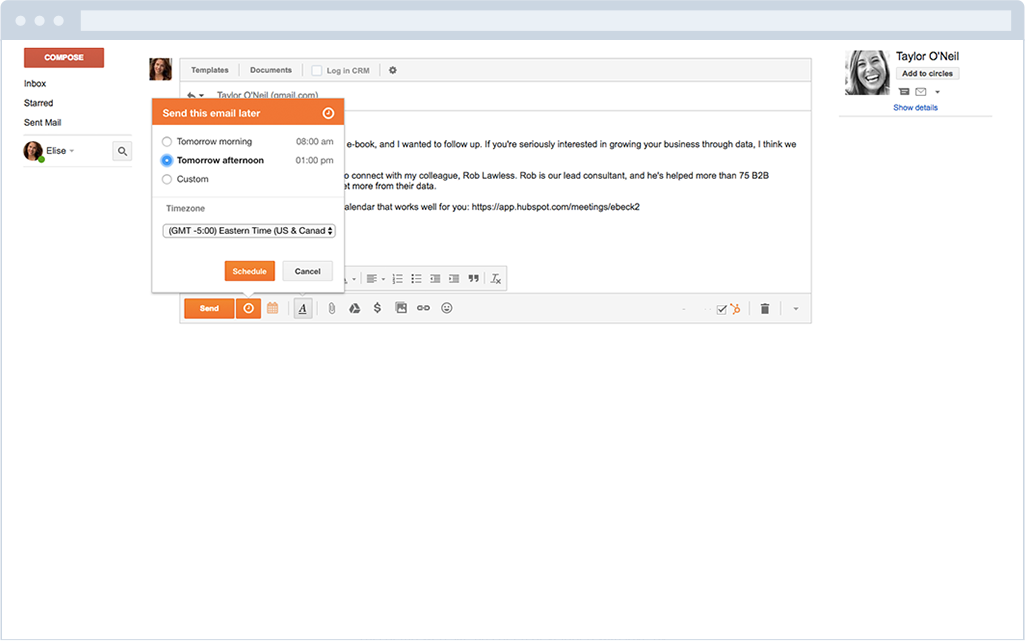Open Show details for Taylor O'Neil
The width and height of the screenshot is (1025, 641).
click(915, 106)
